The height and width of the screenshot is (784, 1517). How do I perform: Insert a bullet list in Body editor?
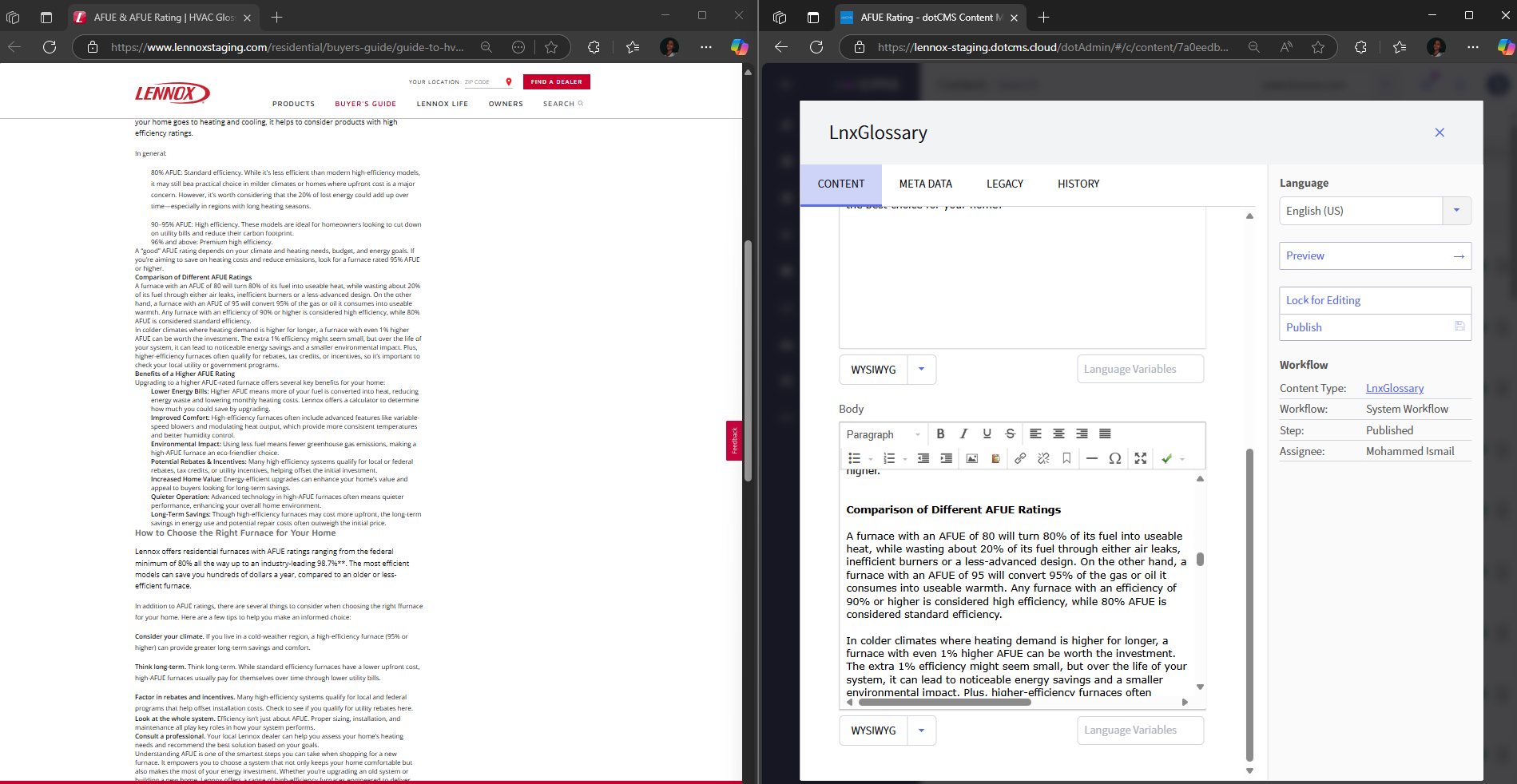point(854,458)
